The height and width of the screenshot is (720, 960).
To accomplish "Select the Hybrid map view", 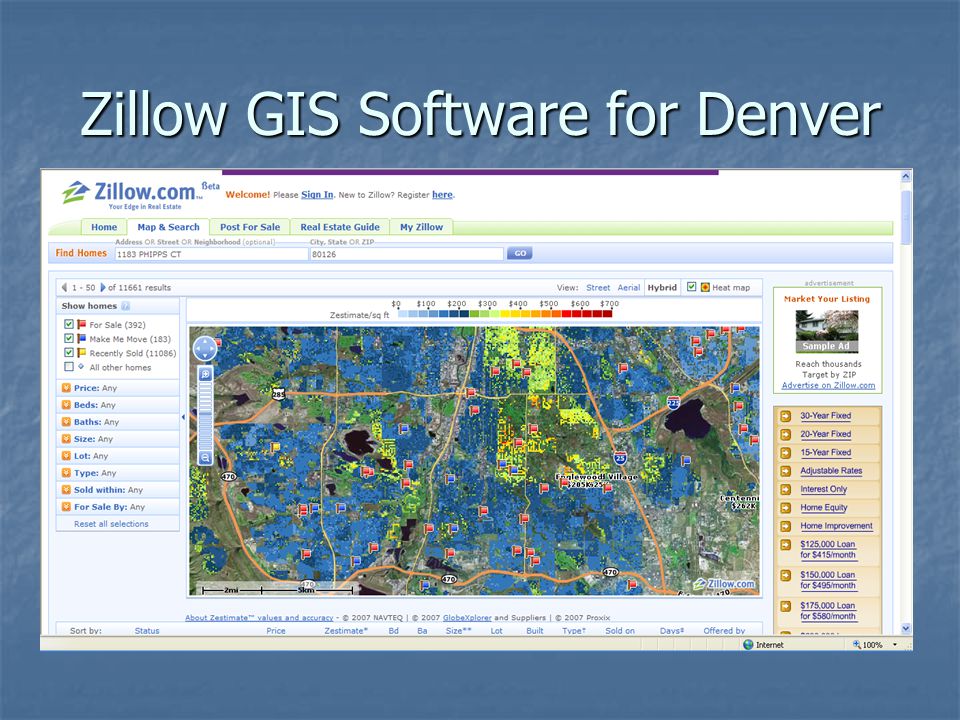I will pos(662,288).
